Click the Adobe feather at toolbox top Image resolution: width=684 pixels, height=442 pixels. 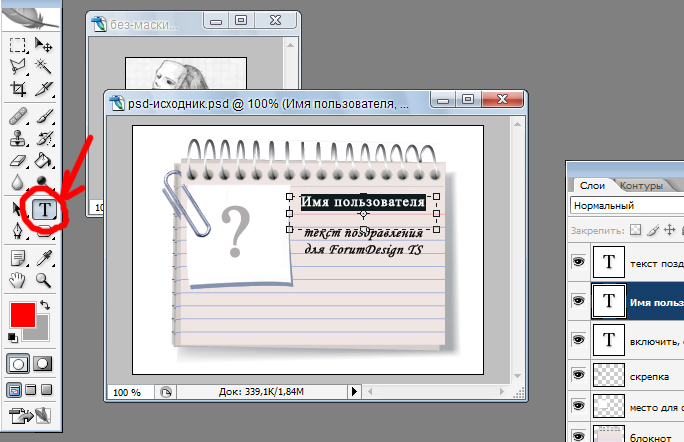click(31, 19)
